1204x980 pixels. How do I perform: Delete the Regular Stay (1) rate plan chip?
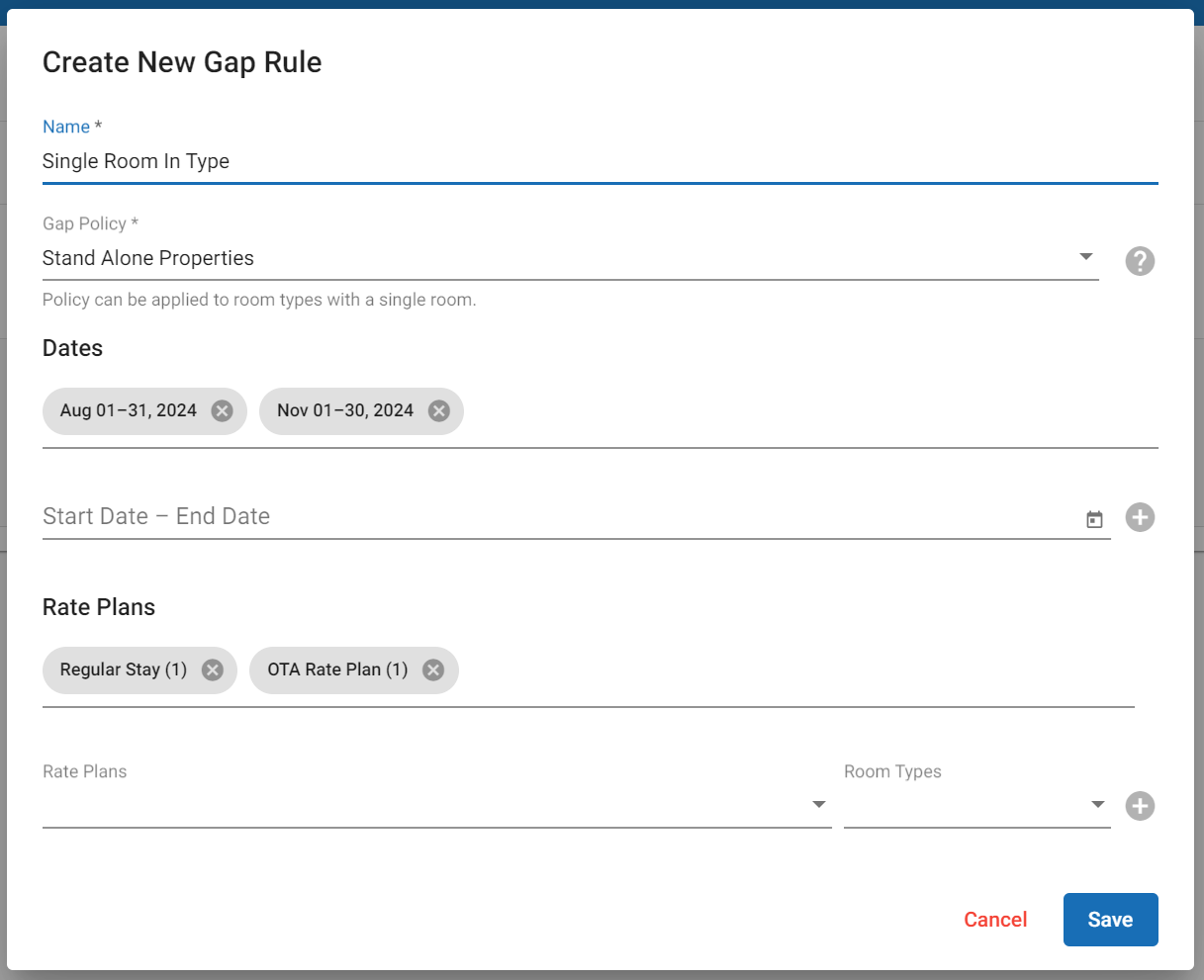point(212,669)
